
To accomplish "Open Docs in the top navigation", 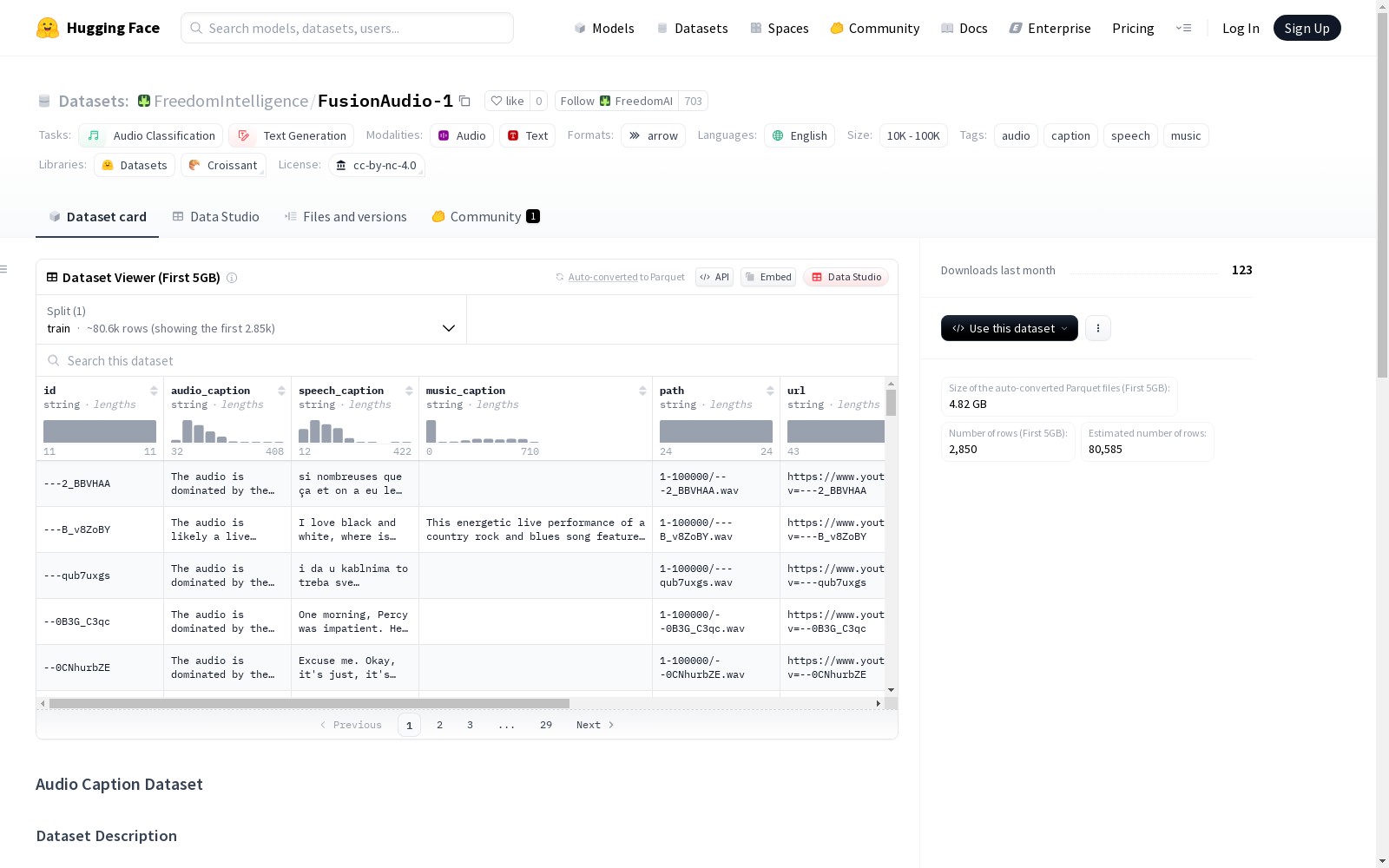I will [x=964, y=28].
